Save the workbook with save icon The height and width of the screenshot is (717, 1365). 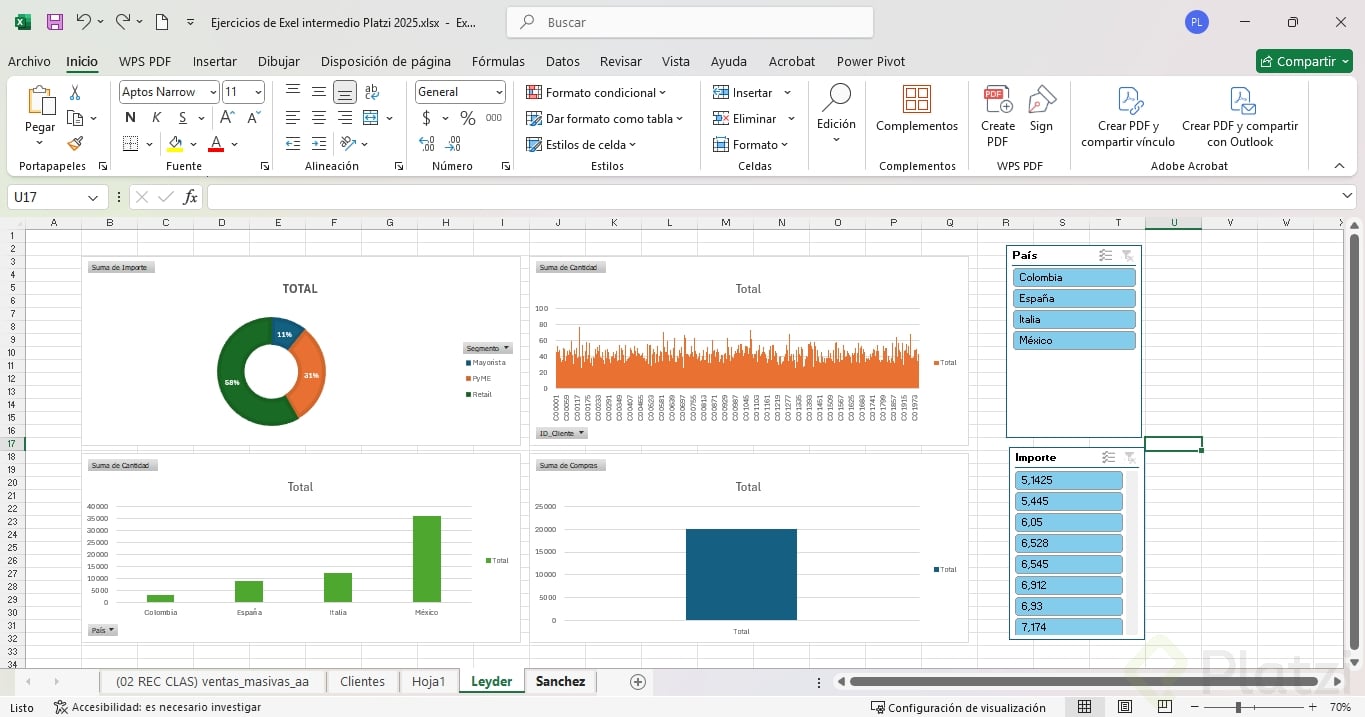tap(55, 22)
